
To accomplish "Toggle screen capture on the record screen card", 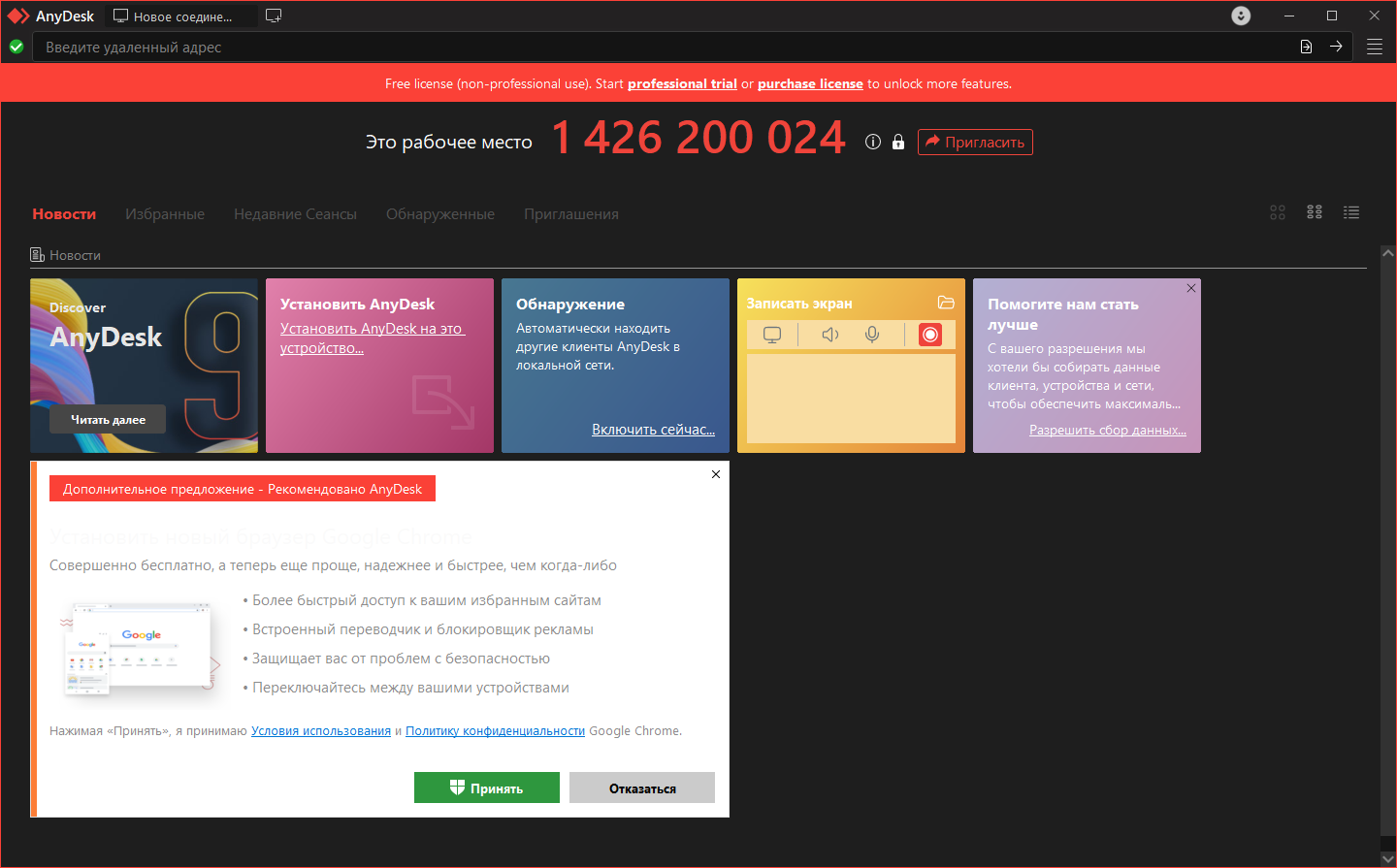I will (772, 335).
